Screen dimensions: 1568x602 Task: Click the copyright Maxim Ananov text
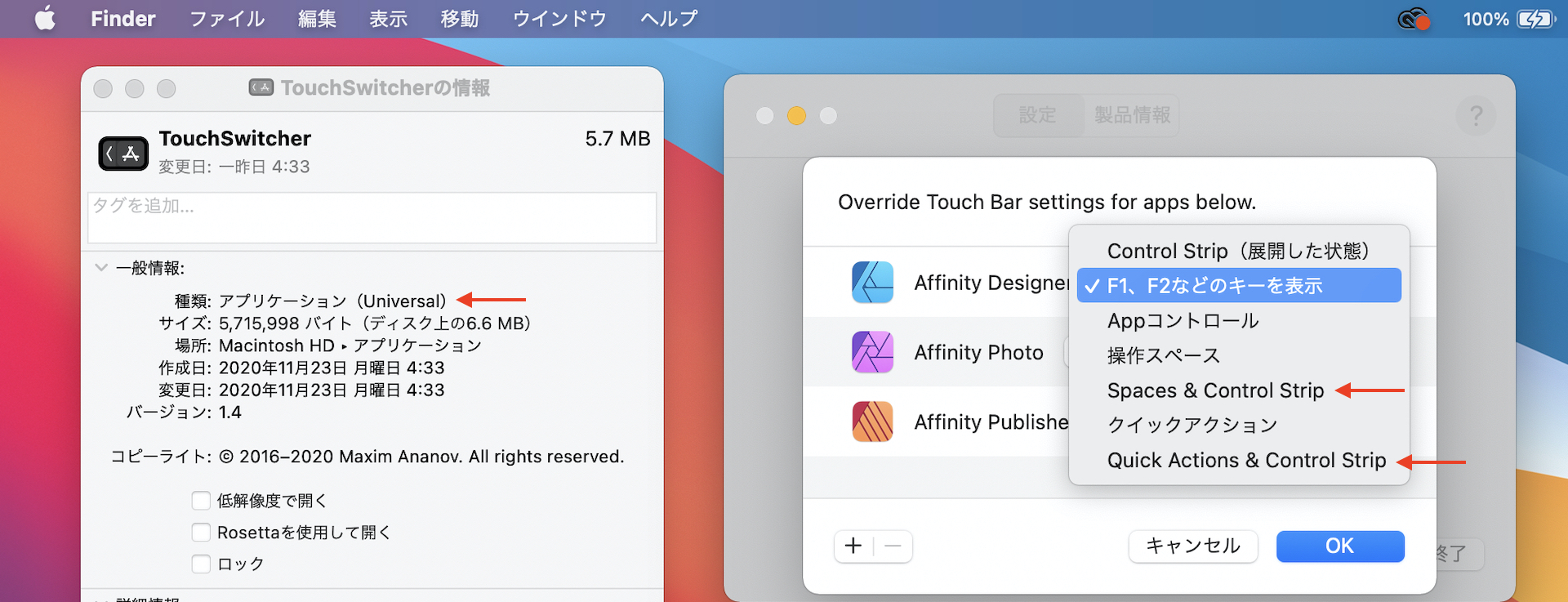pyautogui.click(x=421, y=457)
